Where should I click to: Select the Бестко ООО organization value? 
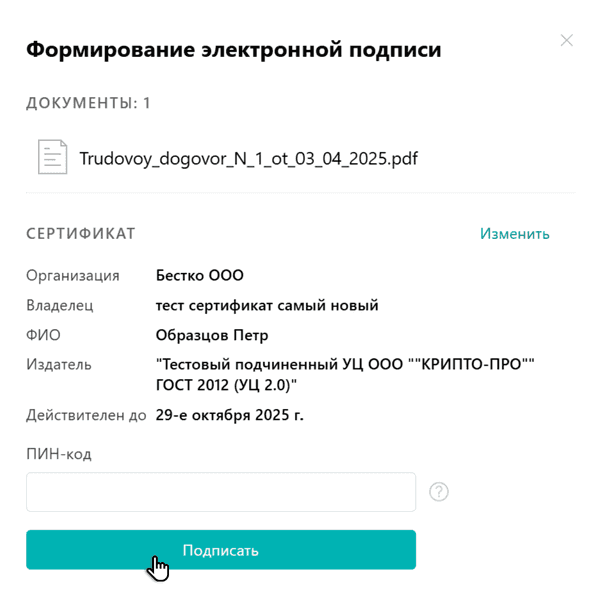pos(200,276)
